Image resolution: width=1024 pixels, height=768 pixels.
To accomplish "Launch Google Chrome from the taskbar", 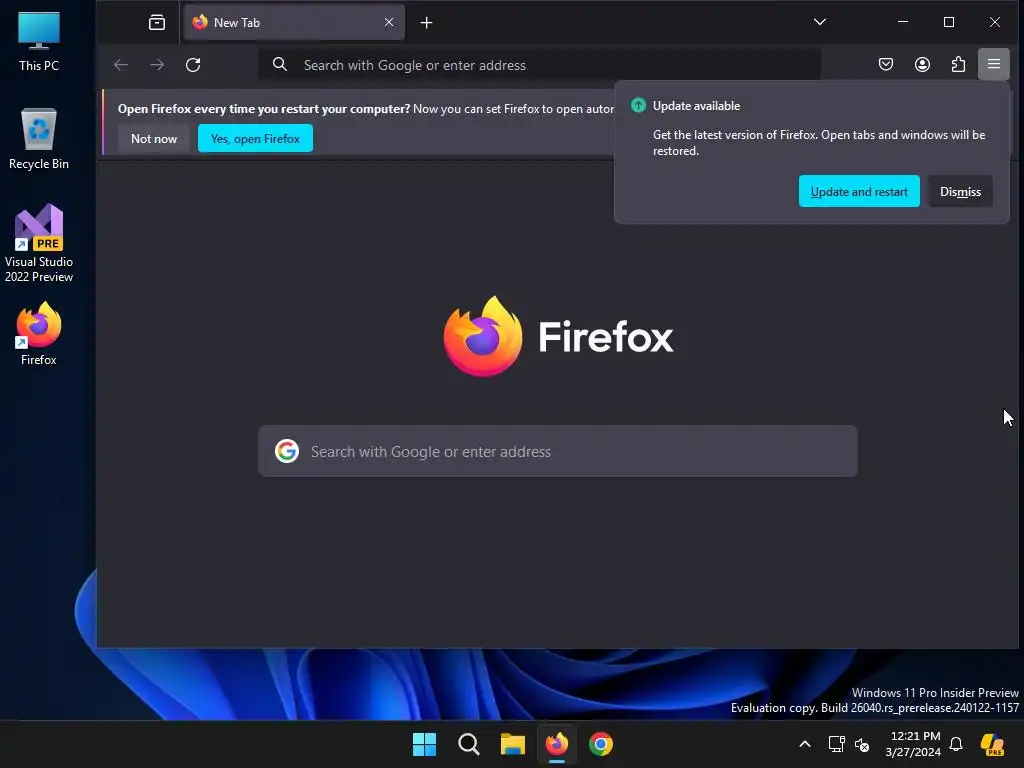I will pos(601,744).
